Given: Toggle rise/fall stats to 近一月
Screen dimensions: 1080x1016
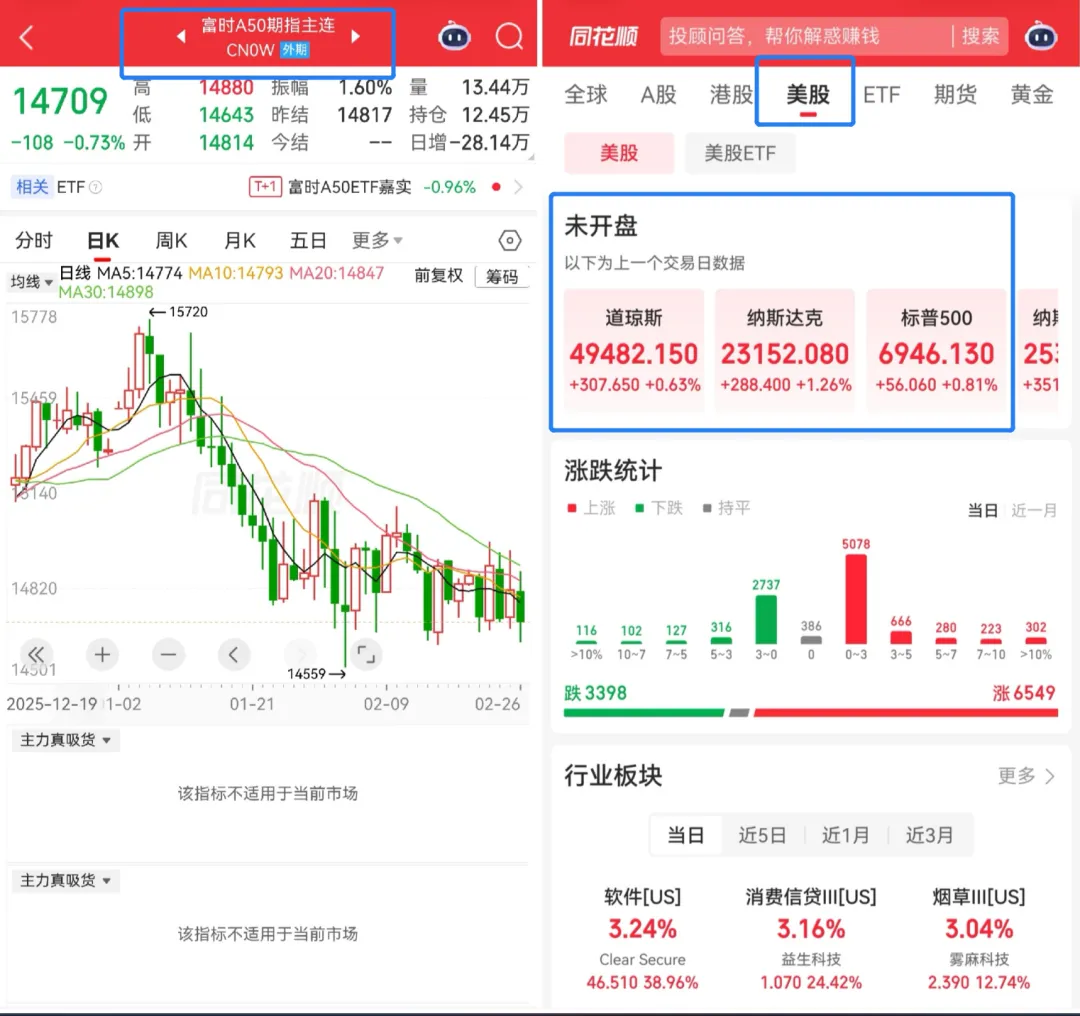Looking at the screenshot, I should click(1034, 510).
